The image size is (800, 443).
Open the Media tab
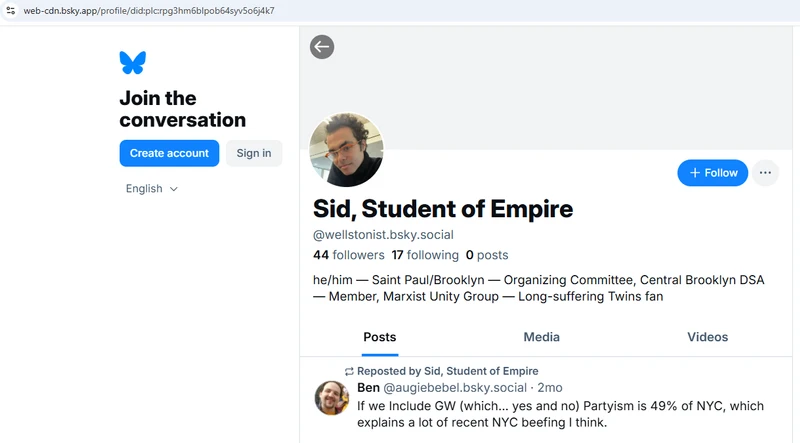coord(541,337)
